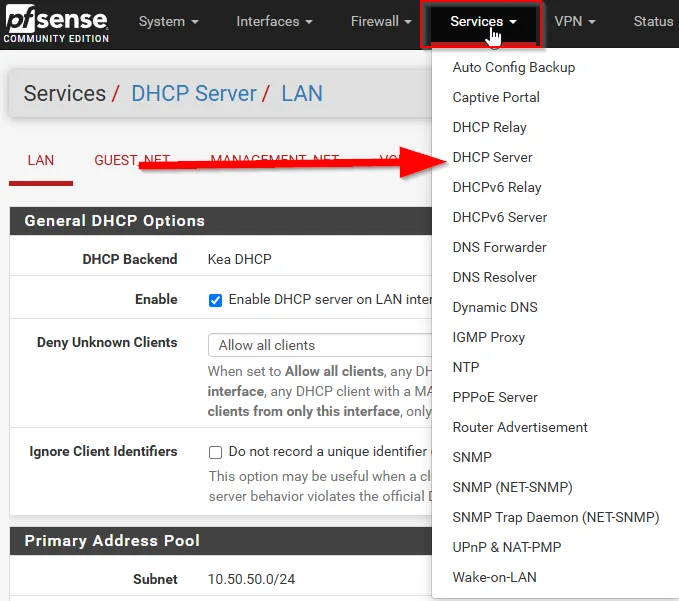
Task: Click the DHCP Server breadcrumb link
Action: click(x=194, y=94)
